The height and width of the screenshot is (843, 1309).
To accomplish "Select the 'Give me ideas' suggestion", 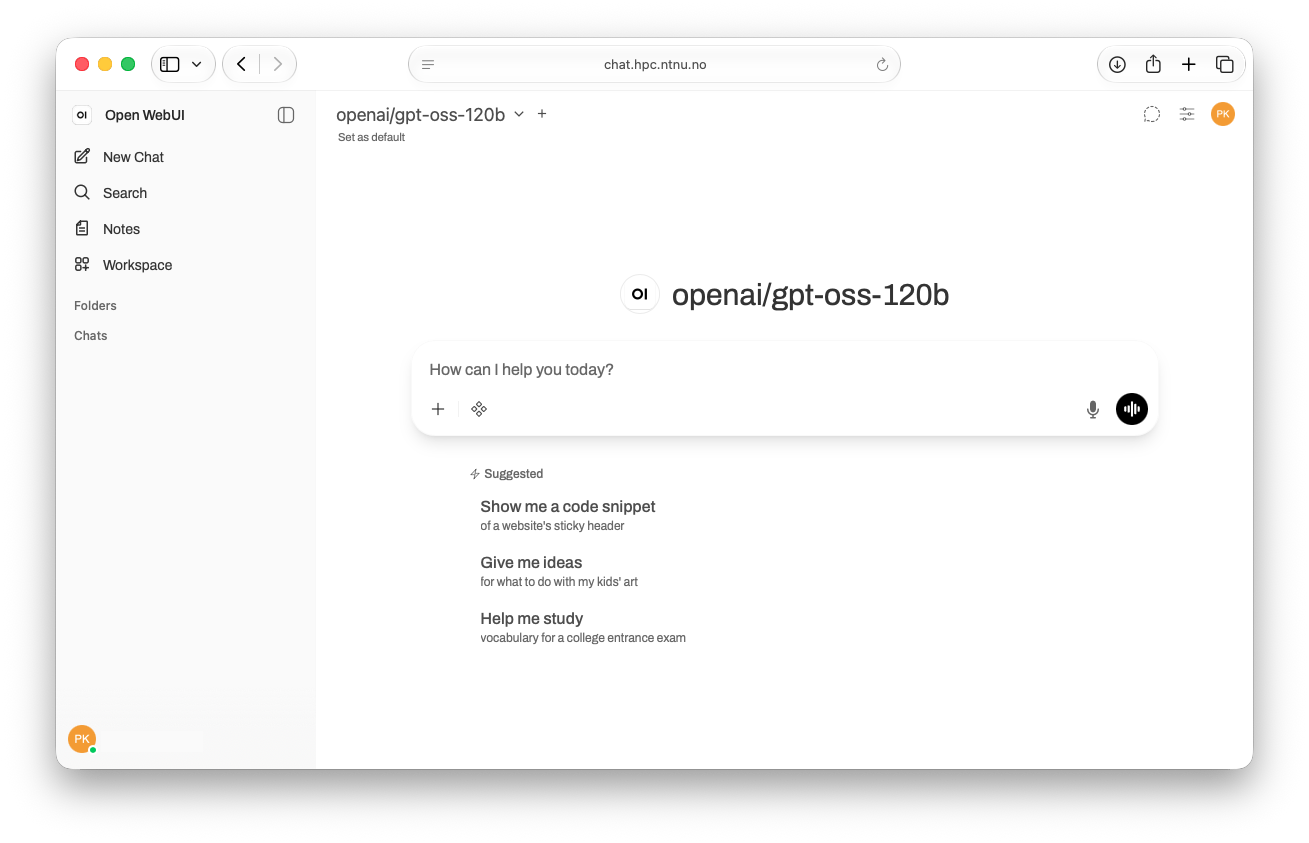I will [x=559, y=571].
